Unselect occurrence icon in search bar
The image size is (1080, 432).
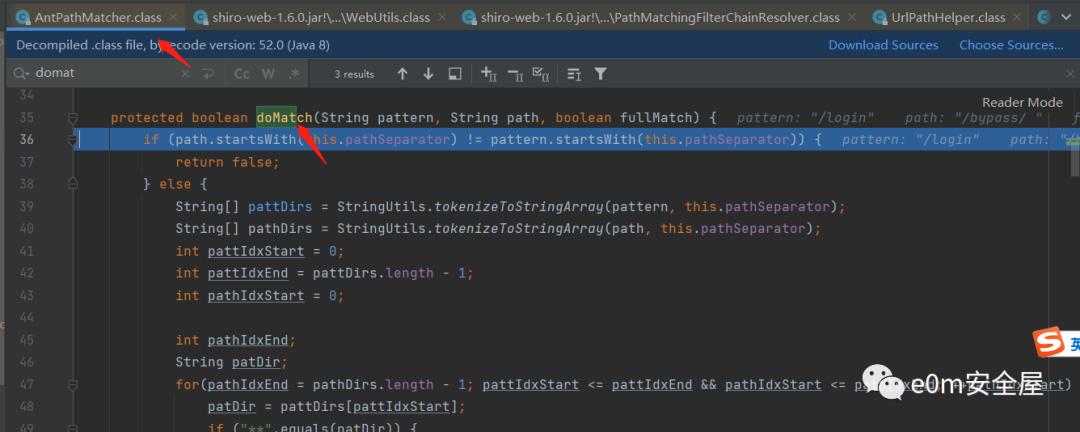pyautogui.click(x=515, y=74)
